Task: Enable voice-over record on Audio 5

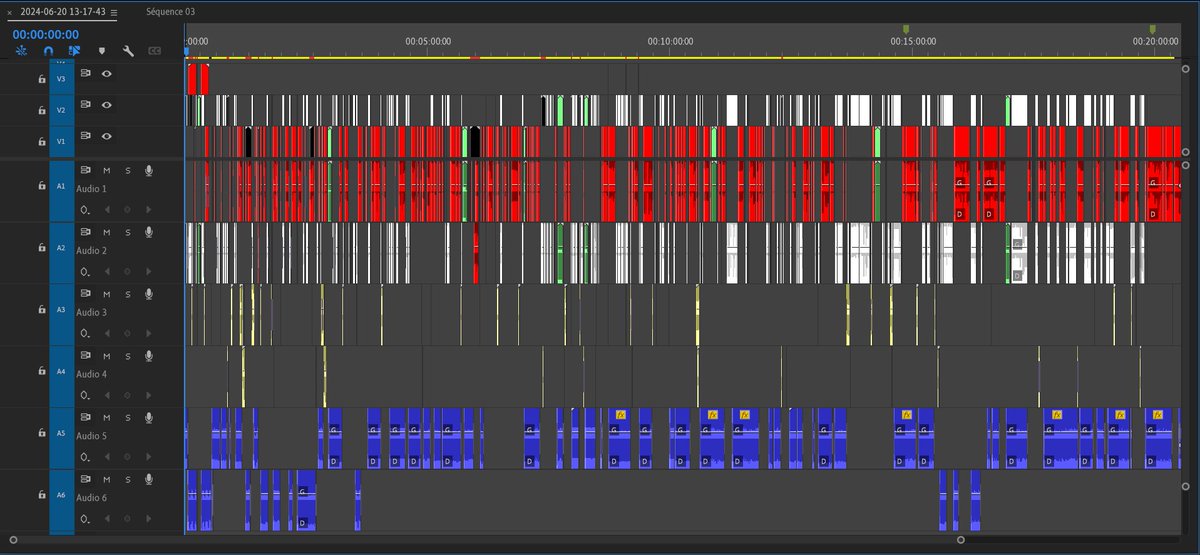Action: [x=149, y=417]
